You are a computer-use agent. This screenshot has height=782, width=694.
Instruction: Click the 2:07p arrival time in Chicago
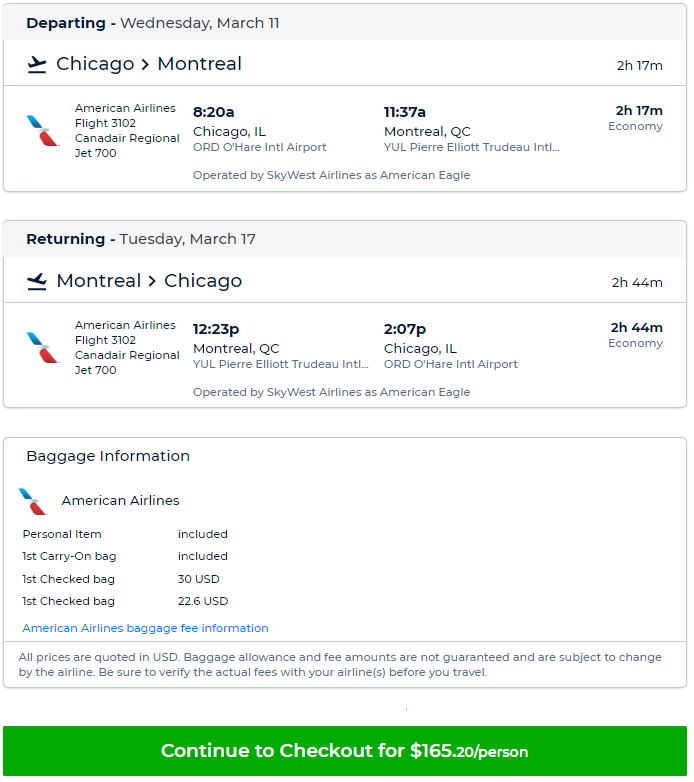point(405,329)
